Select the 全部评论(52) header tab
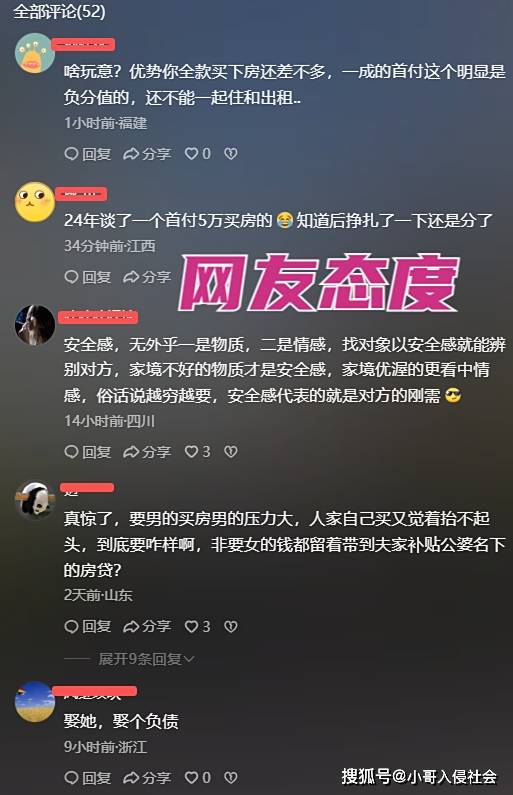This screenshot has height=795, width=513. (59, 11)
